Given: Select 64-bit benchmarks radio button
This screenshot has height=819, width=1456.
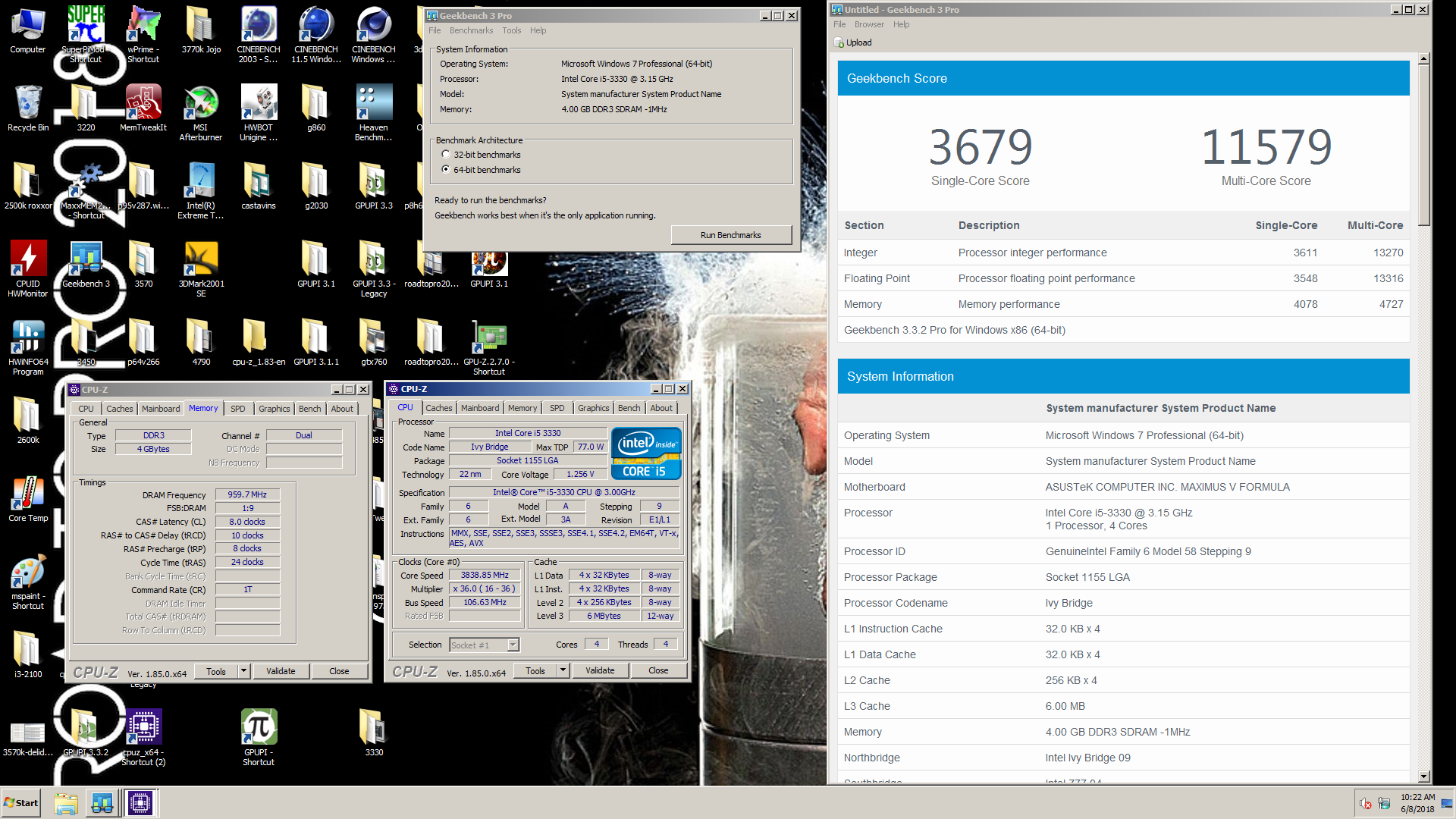Looking at the screenshot, I should pyautogui.click(x=446, y=169).
